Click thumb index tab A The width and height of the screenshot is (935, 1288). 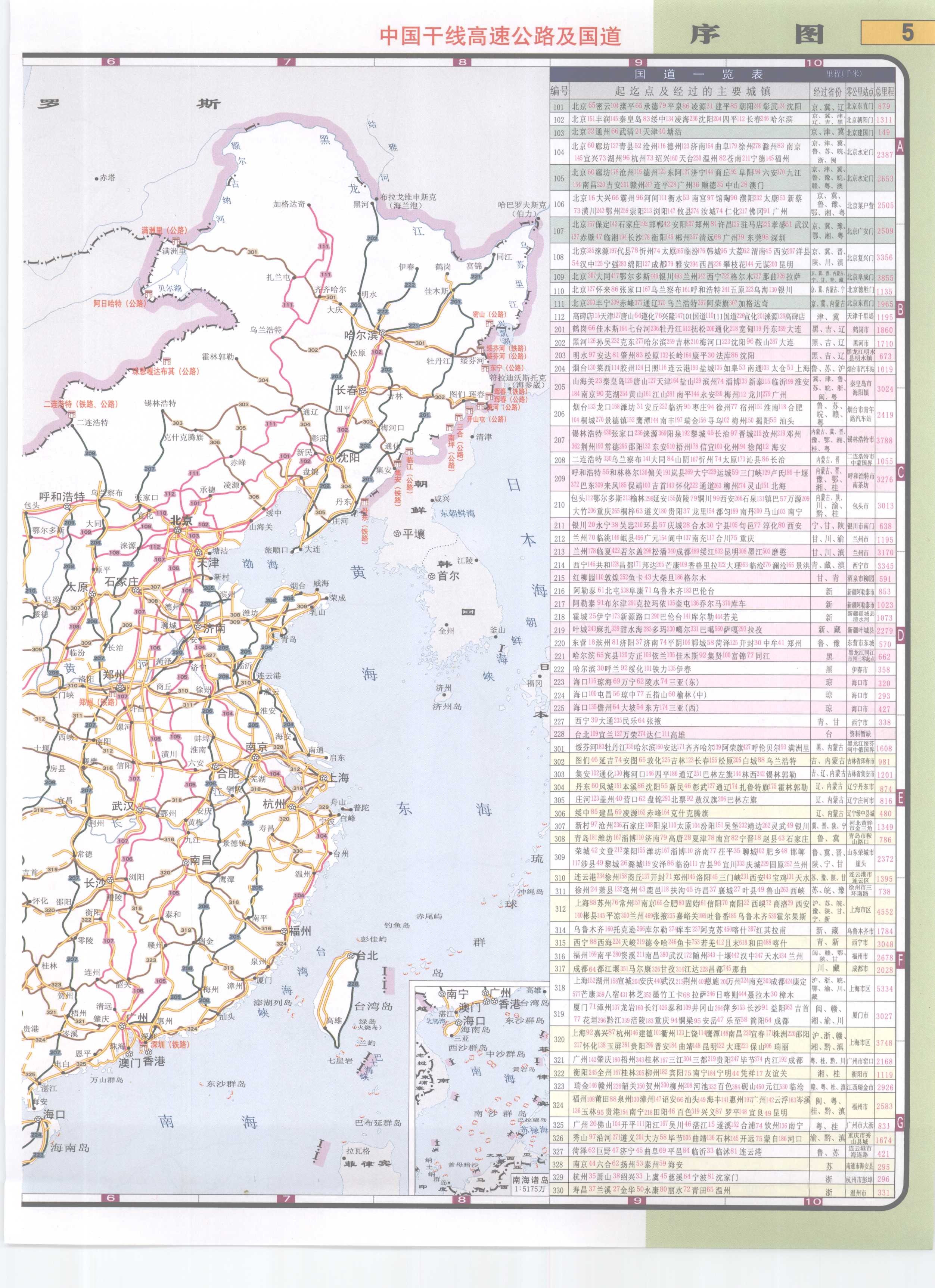[900, 146]
